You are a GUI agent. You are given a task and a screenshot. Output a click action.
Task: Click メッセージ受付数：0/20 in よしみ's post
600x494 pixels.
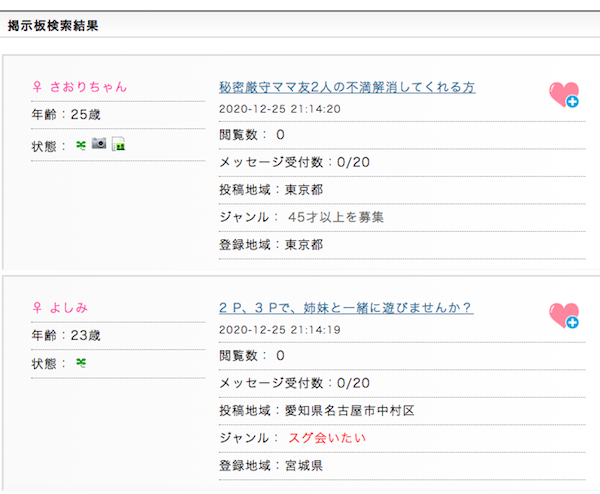pos(294,383)
